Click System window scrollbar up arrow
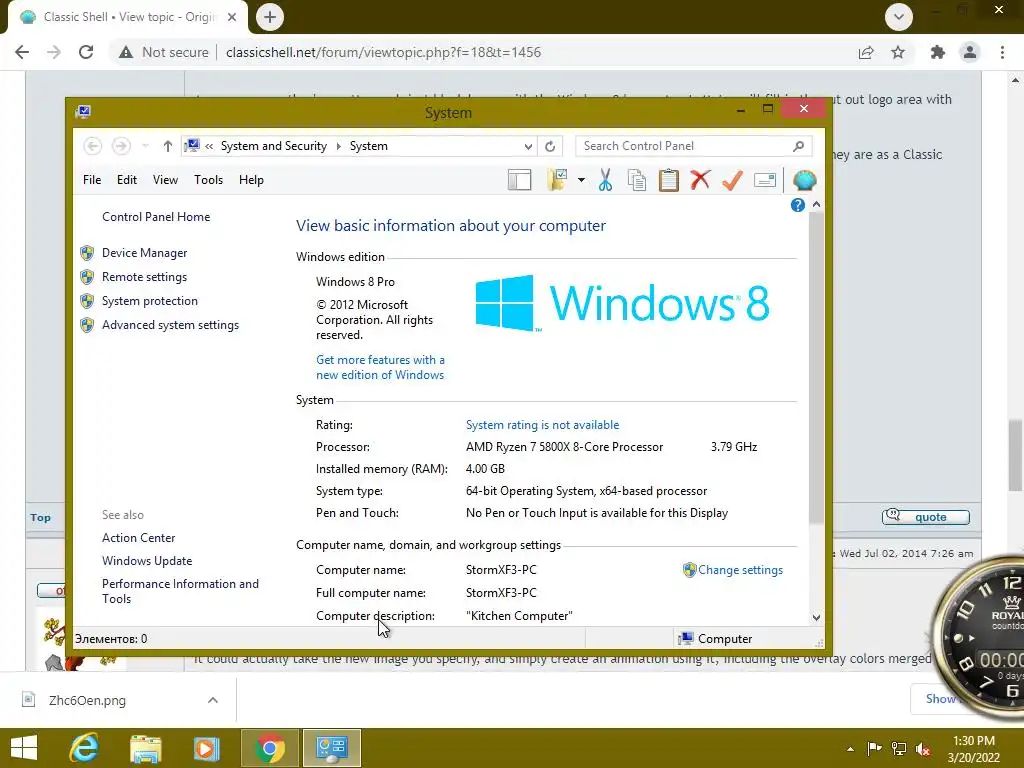 click(x=816, y=205)
